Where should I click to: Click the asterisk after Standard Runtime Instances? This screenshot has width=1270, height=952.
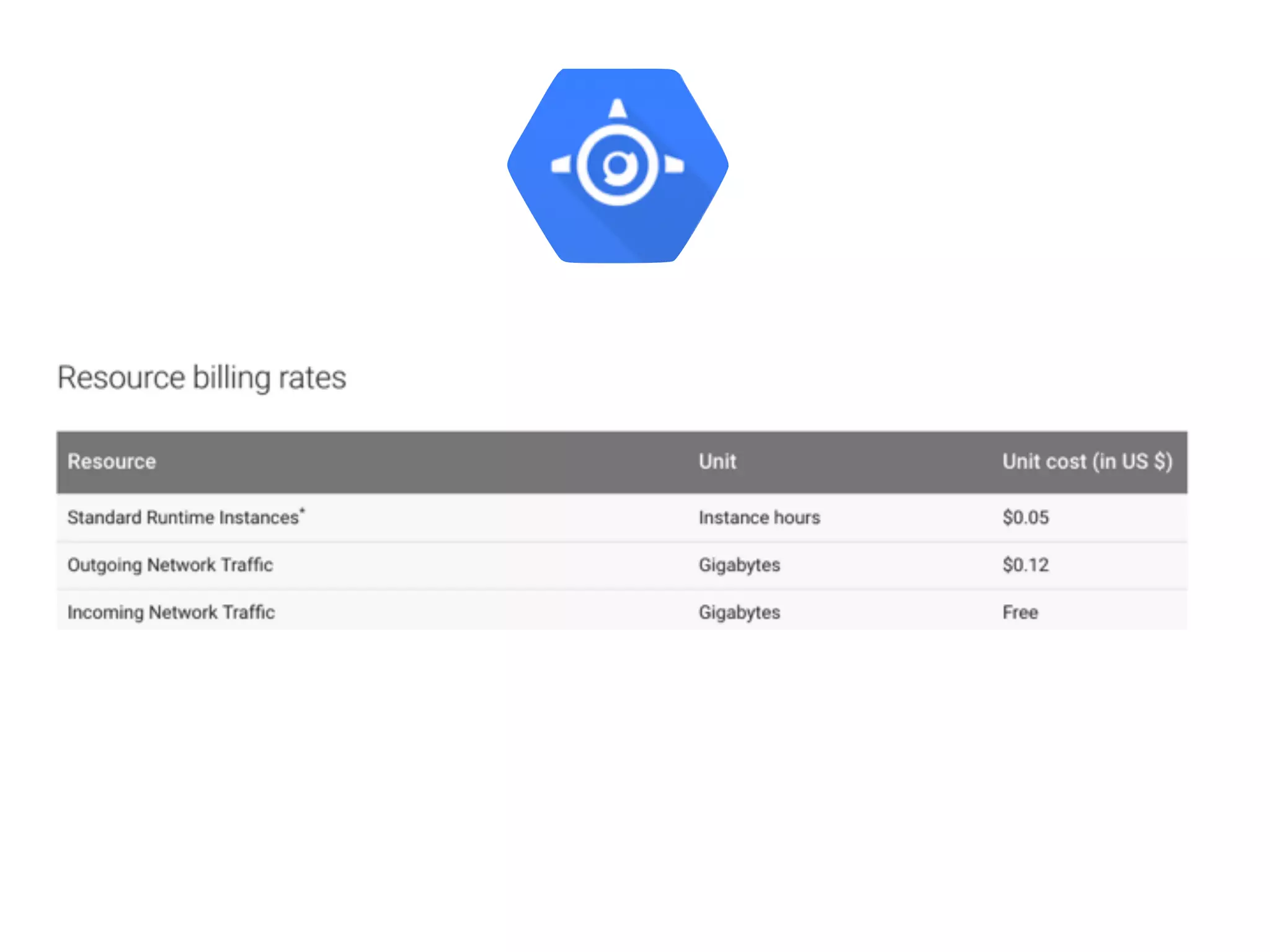[x=303, y=511]
